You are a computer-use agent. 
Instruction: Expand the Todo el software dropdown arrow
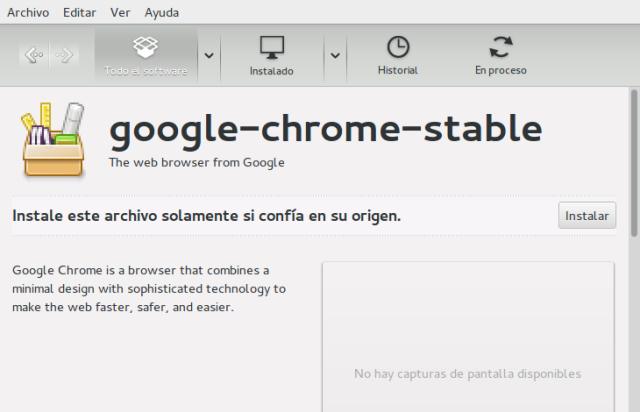tap(208, 55)
